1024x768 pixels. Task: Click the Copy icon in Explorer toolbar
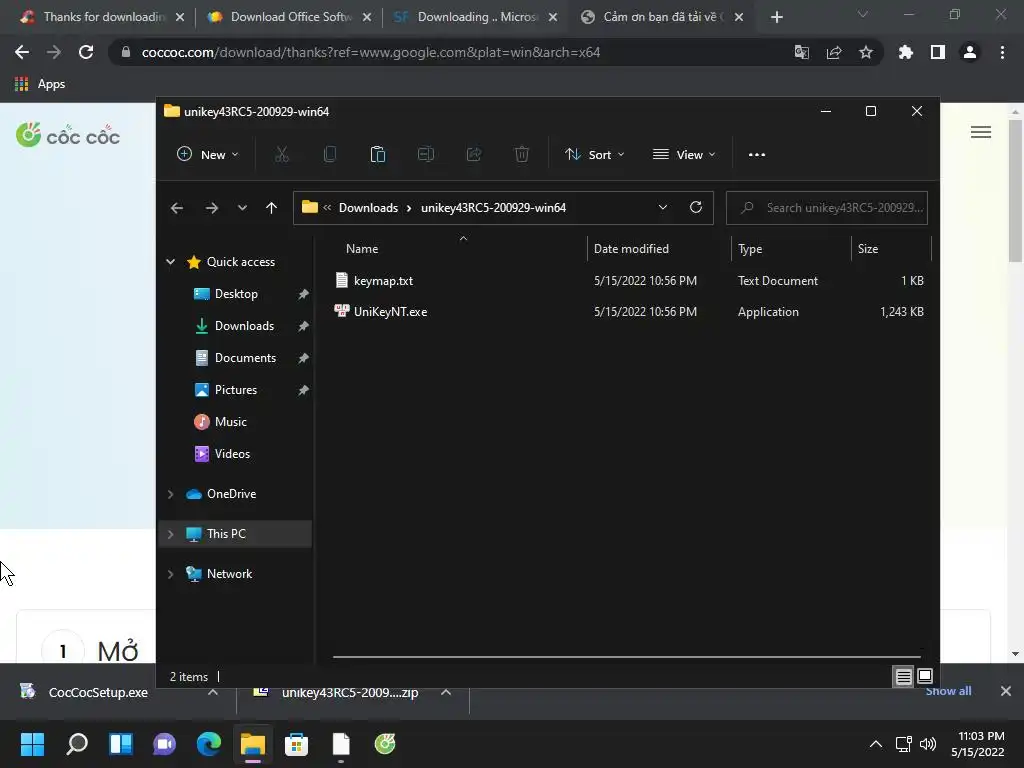coord(330,155)
